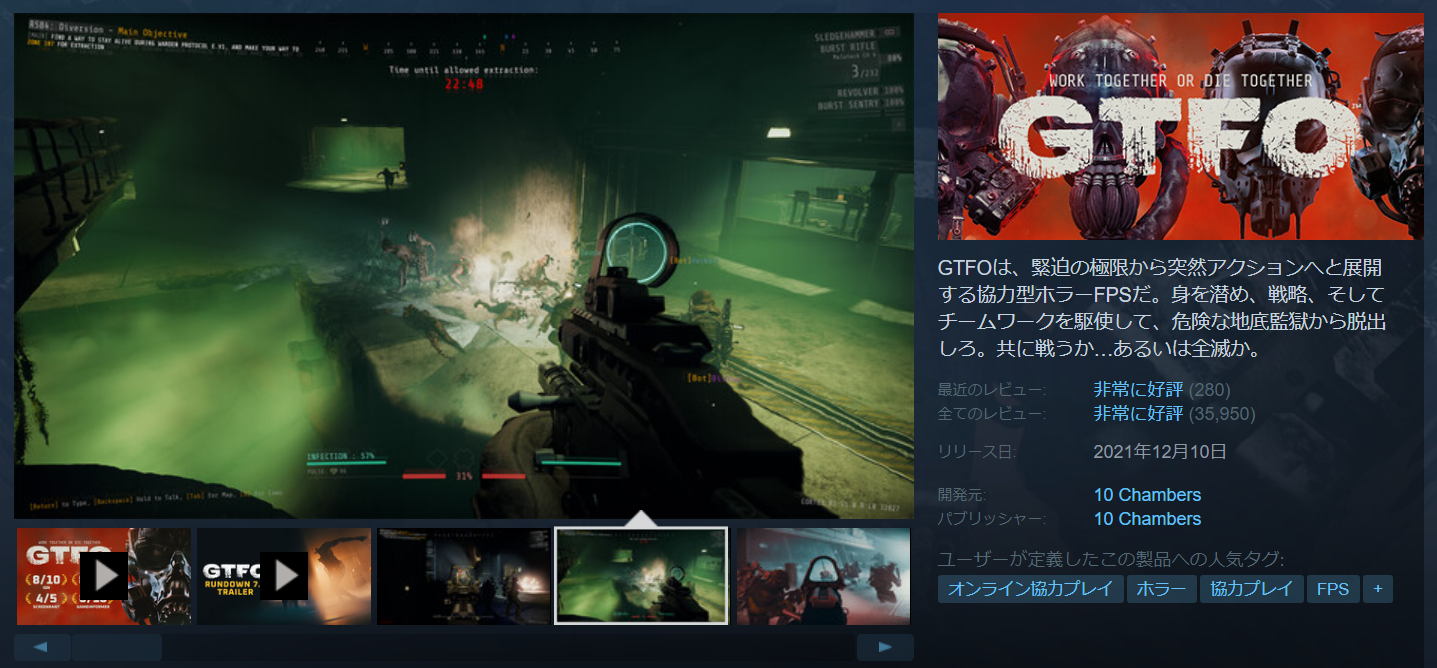Click the plus button to add tags
The width and height of the screenshot is (1437, 668).
click(x=1377, y=589)
